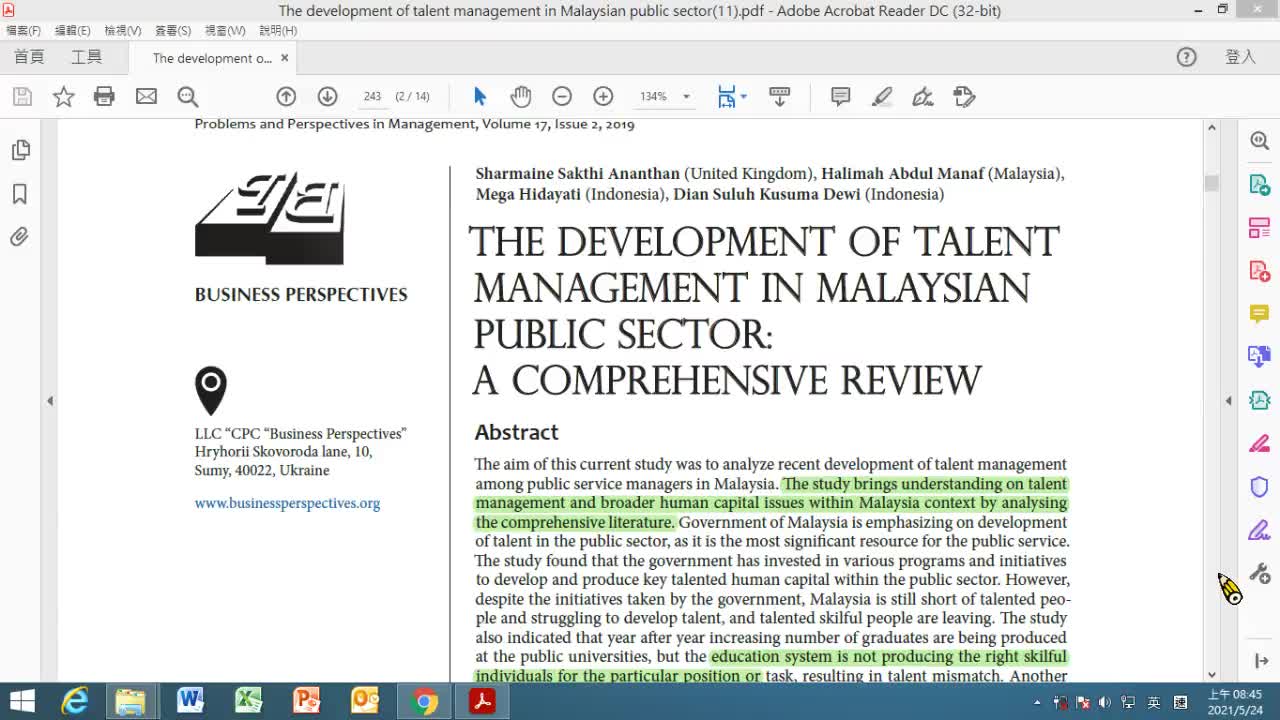Open File Explorer from taskbar

tap(131, 701)
